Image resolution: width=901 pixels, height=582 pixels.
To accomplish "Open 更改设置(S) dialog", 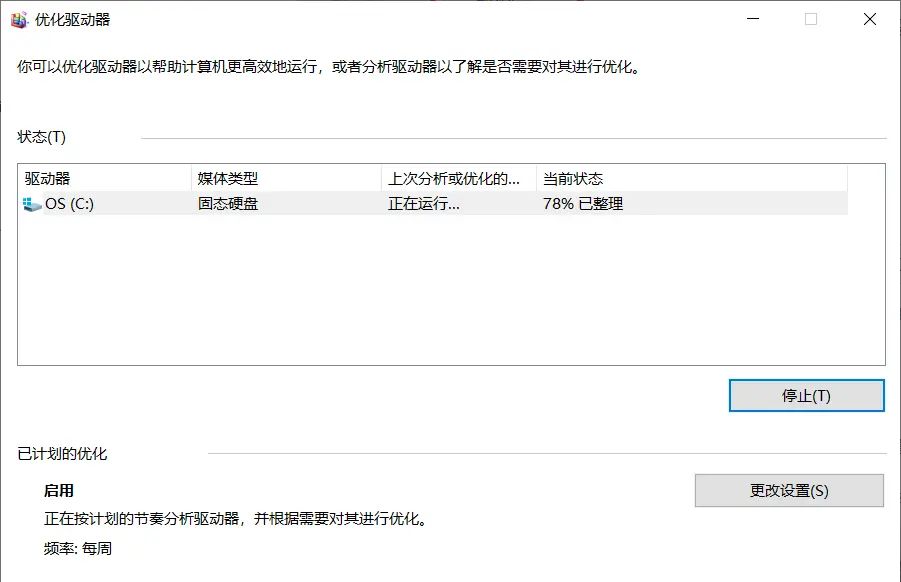I will point(792,489).
